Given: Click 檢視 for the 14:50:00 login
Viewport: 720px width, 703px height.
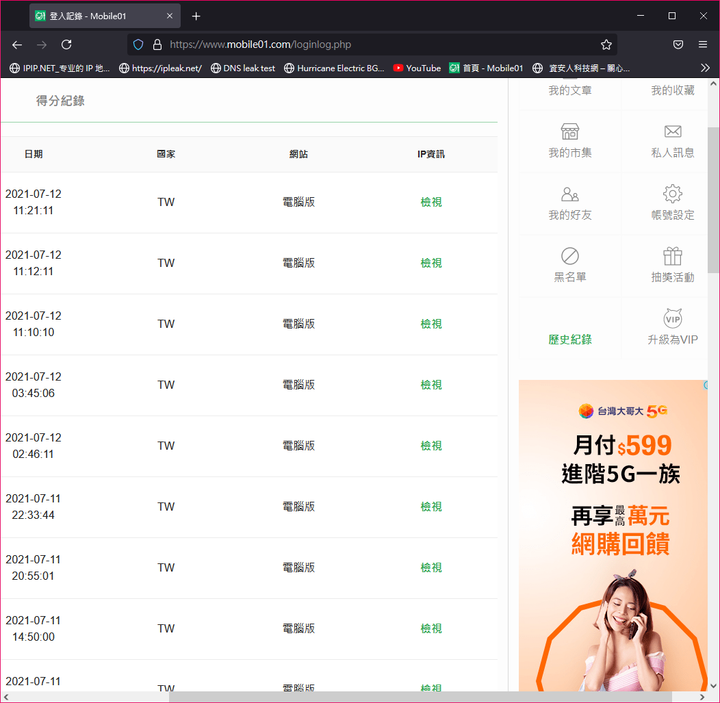Looking at the screenshot, I should (x=431, y=628).
